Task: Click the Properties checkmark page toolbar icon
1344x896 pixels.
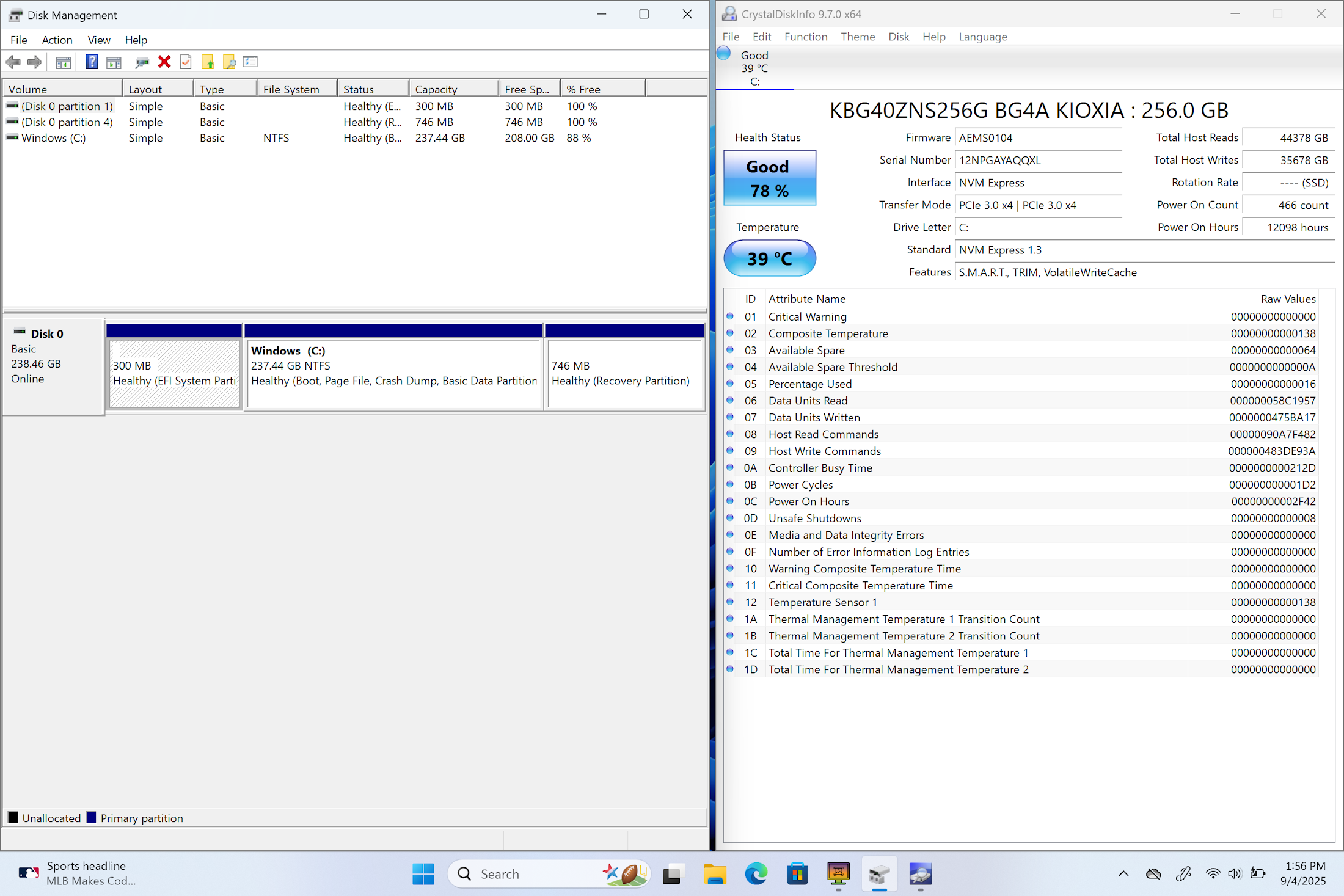Action: tap(186, 62)
